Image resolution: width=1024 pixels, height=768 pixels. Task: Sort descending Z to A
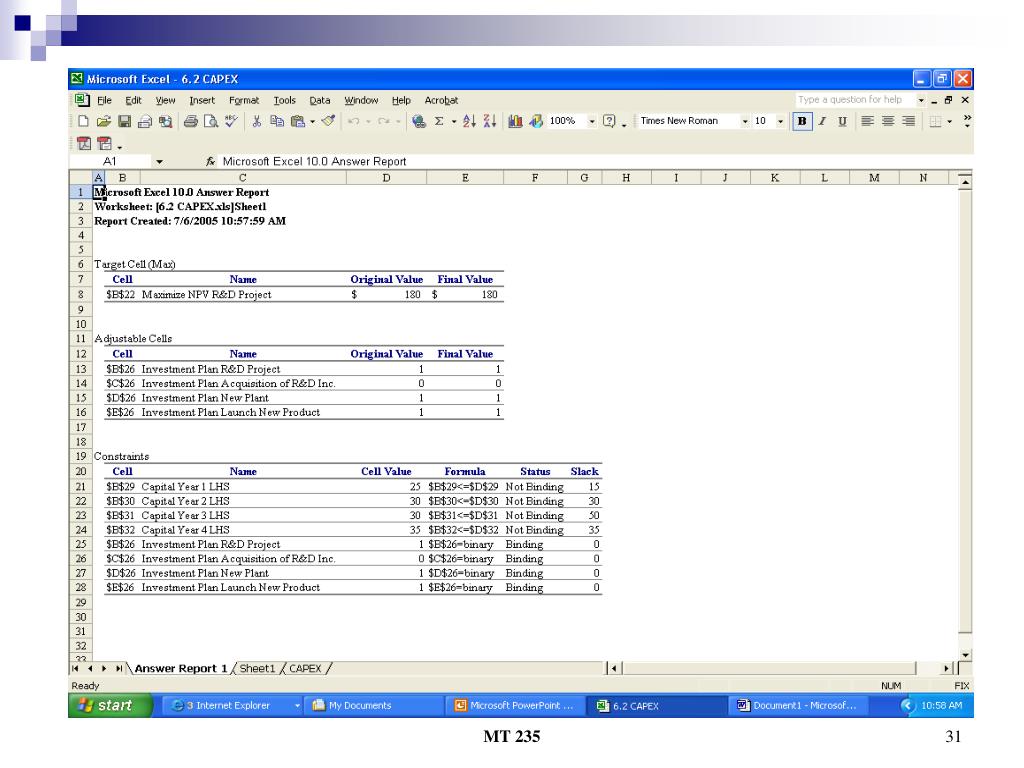point(490,121)
